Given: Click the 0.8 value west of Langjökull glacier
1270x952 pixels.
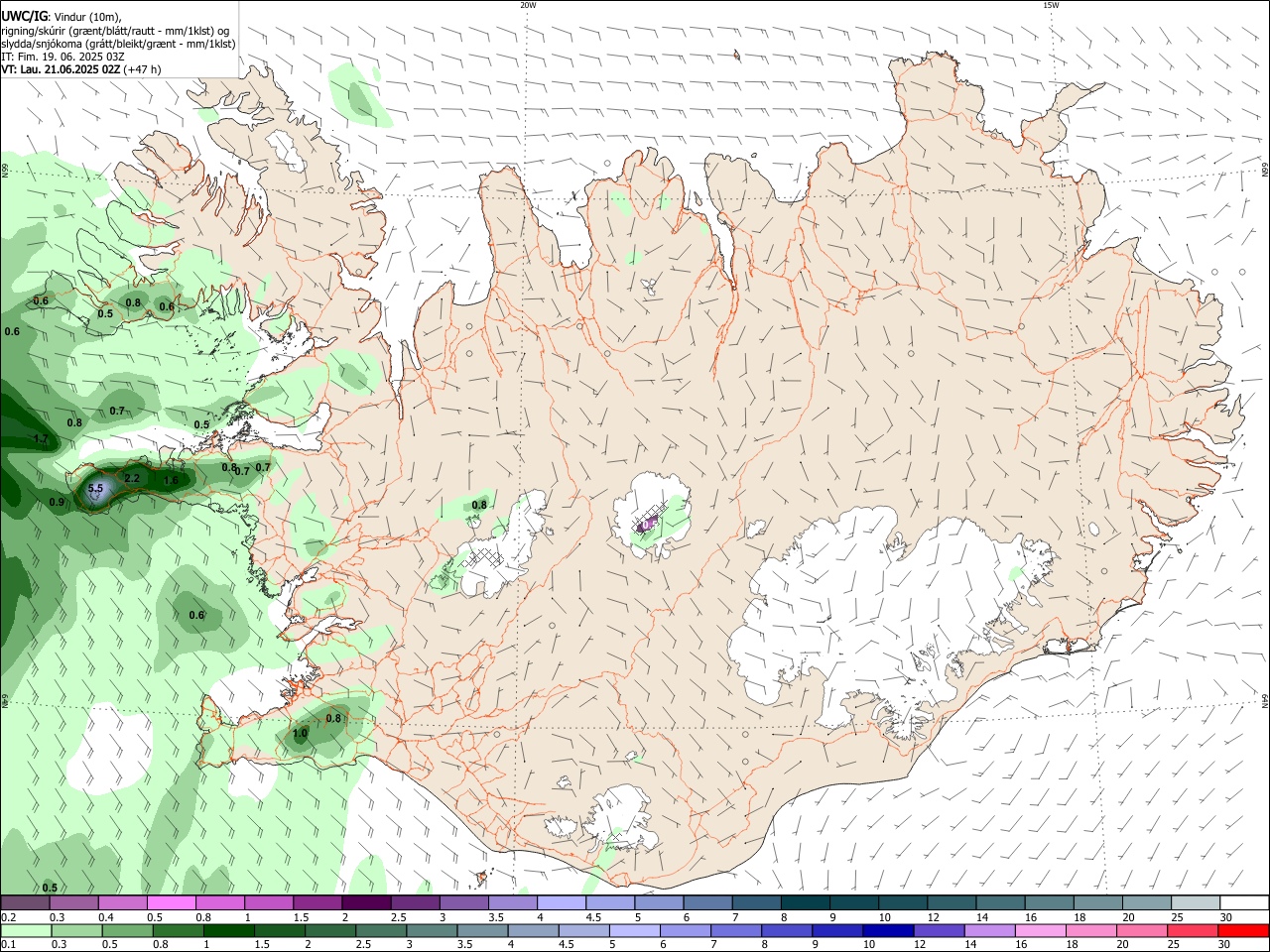Looking at the screenshot, I should point(479,505).
